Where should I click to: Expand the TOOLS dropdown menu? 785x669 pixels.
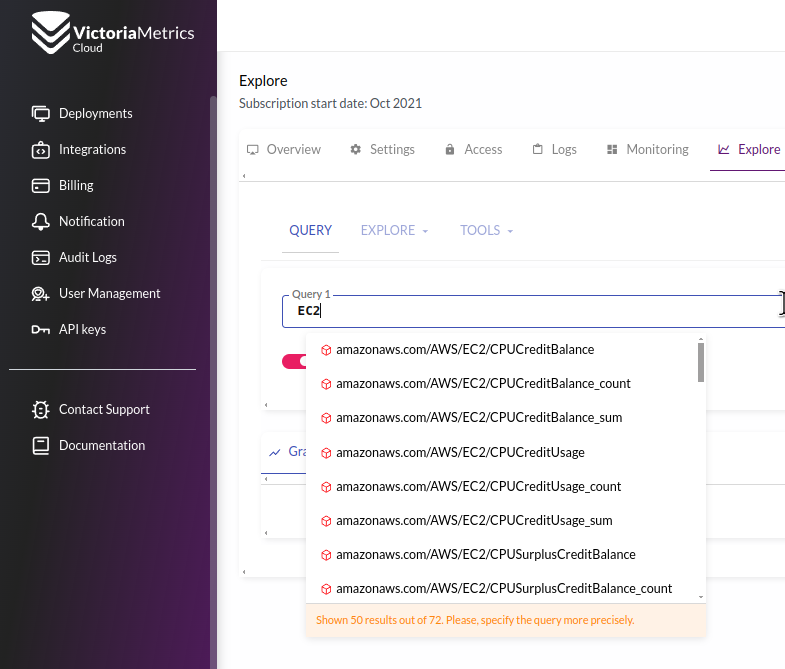(487, 230)
